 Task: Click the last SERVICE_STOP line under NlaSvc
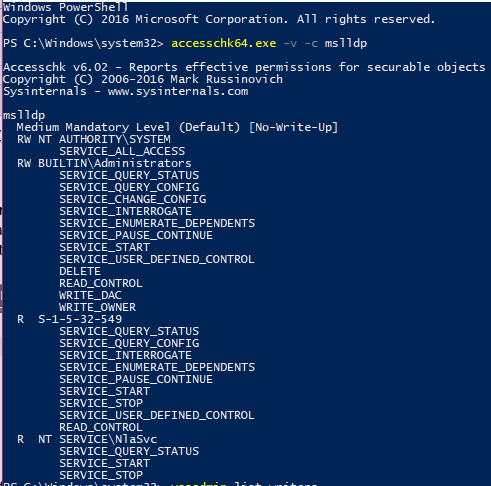[x=101, y=475]
